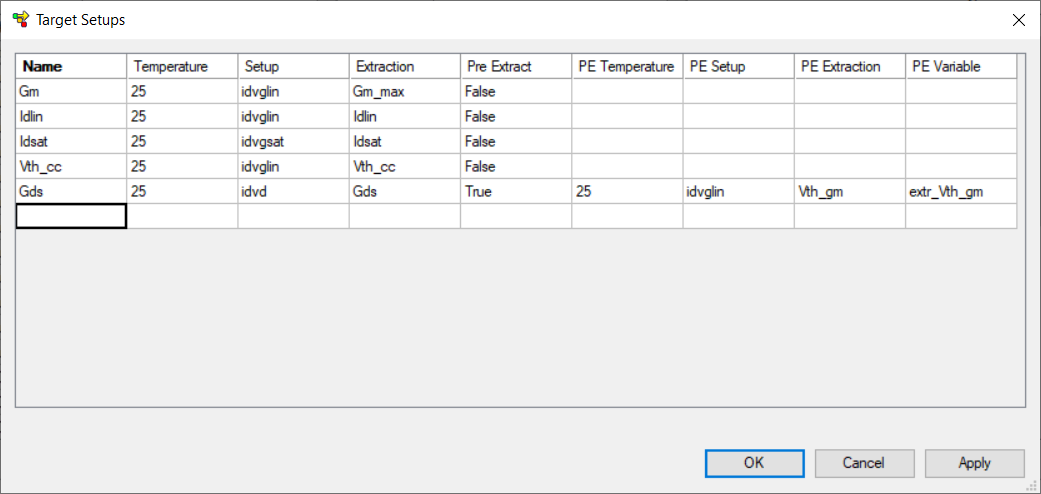Click the Apply button

pyautogui.click(x=974, y=463)
